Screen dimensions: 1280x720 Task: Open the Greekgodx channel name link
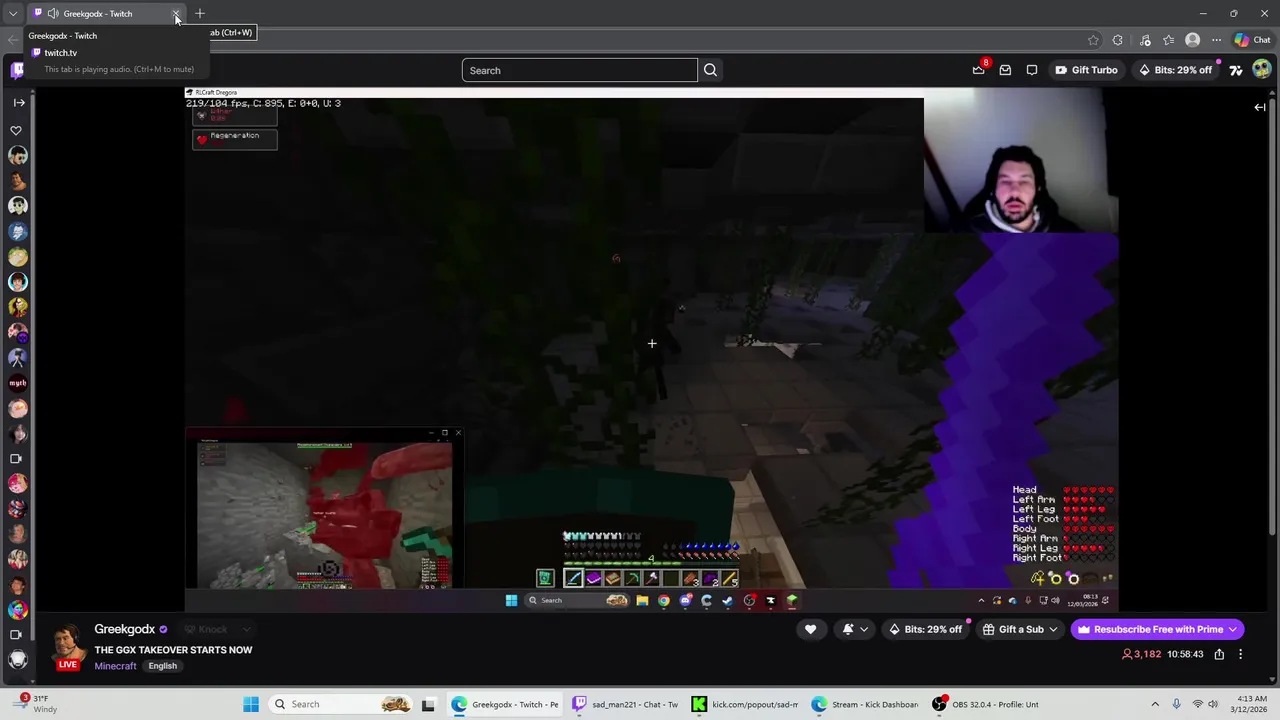click(x=125, y=629)
